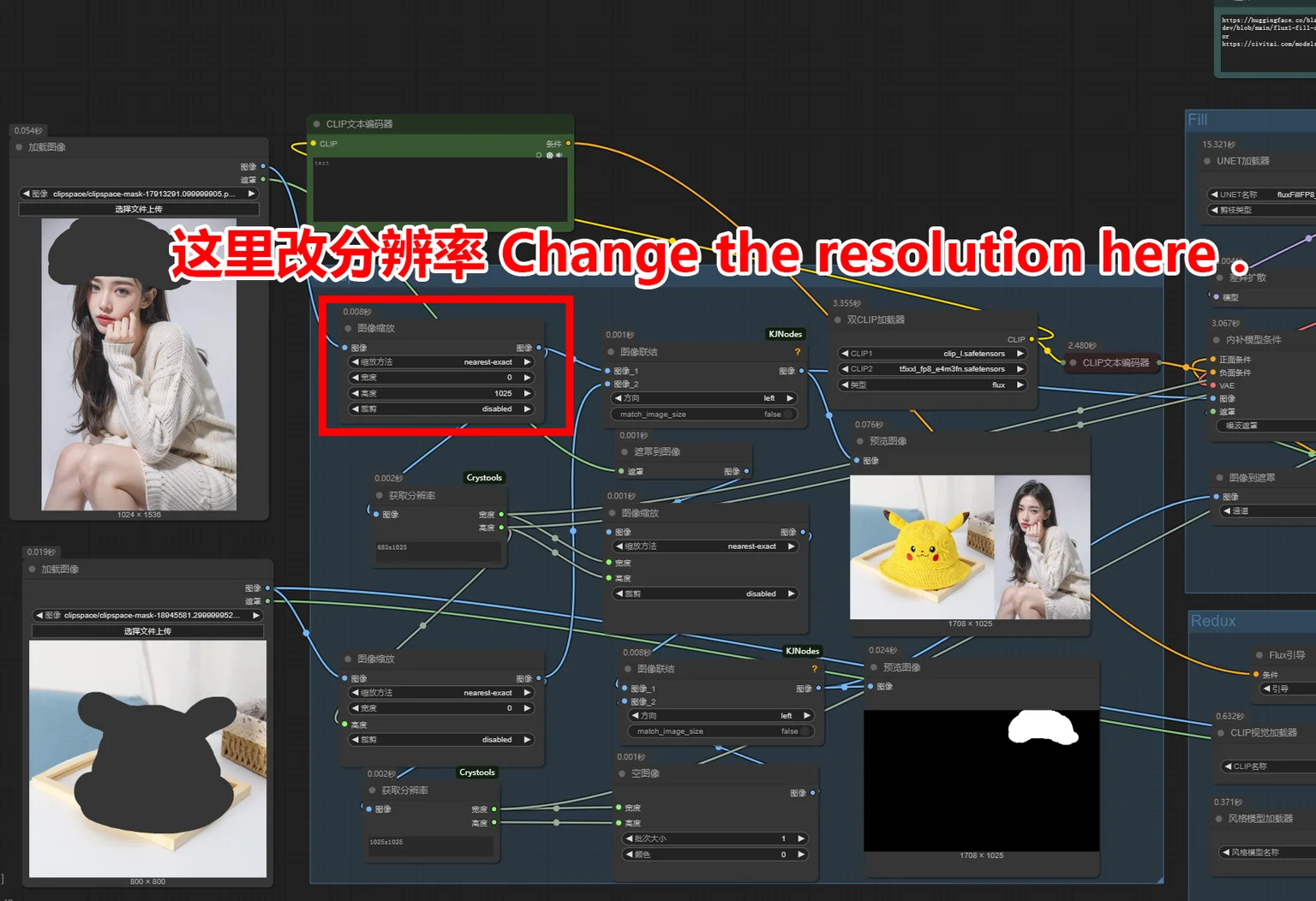
Task: Click Crystools badge above the 683x1025 node
Action: point(484,478)
